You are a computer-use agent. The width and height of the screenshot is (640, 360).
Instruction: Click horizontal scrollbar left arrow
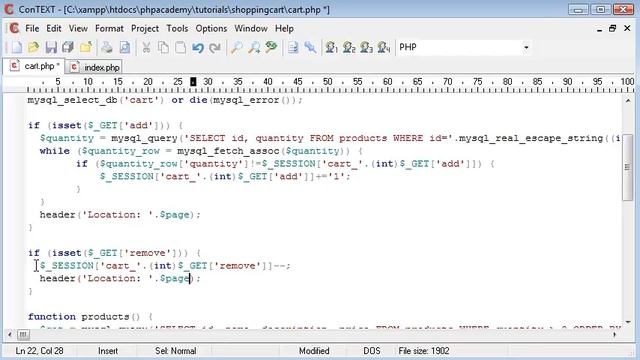coord(10,335)
